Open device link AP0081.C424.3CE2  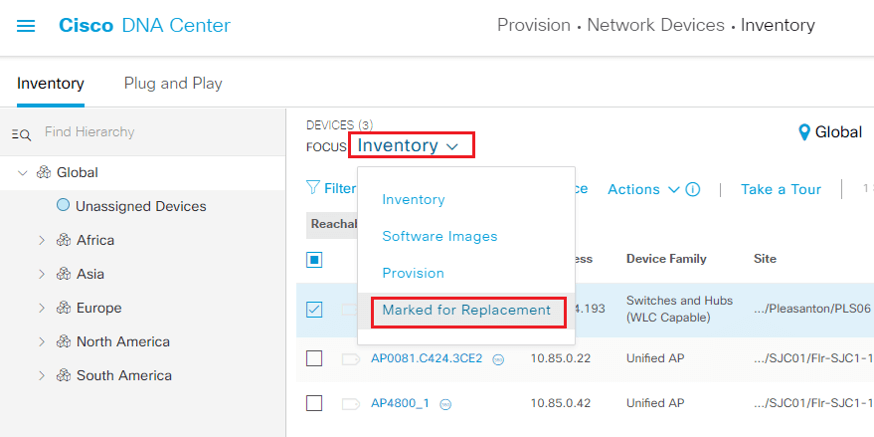click(x=427, y=358)
